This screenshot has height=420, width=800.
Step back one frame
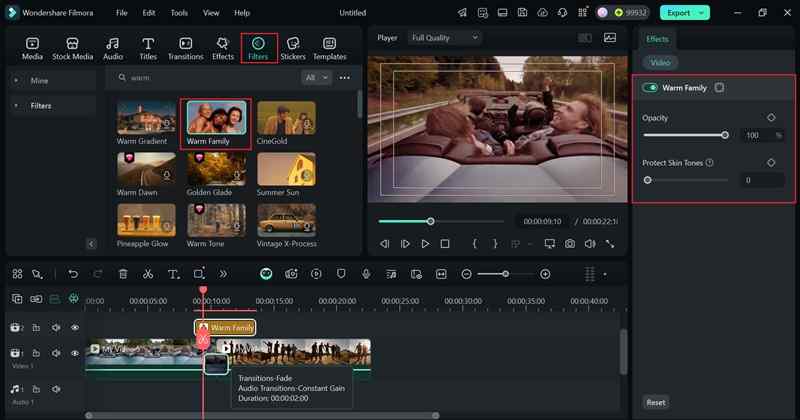pyautogui.click(x=385, y=244)
